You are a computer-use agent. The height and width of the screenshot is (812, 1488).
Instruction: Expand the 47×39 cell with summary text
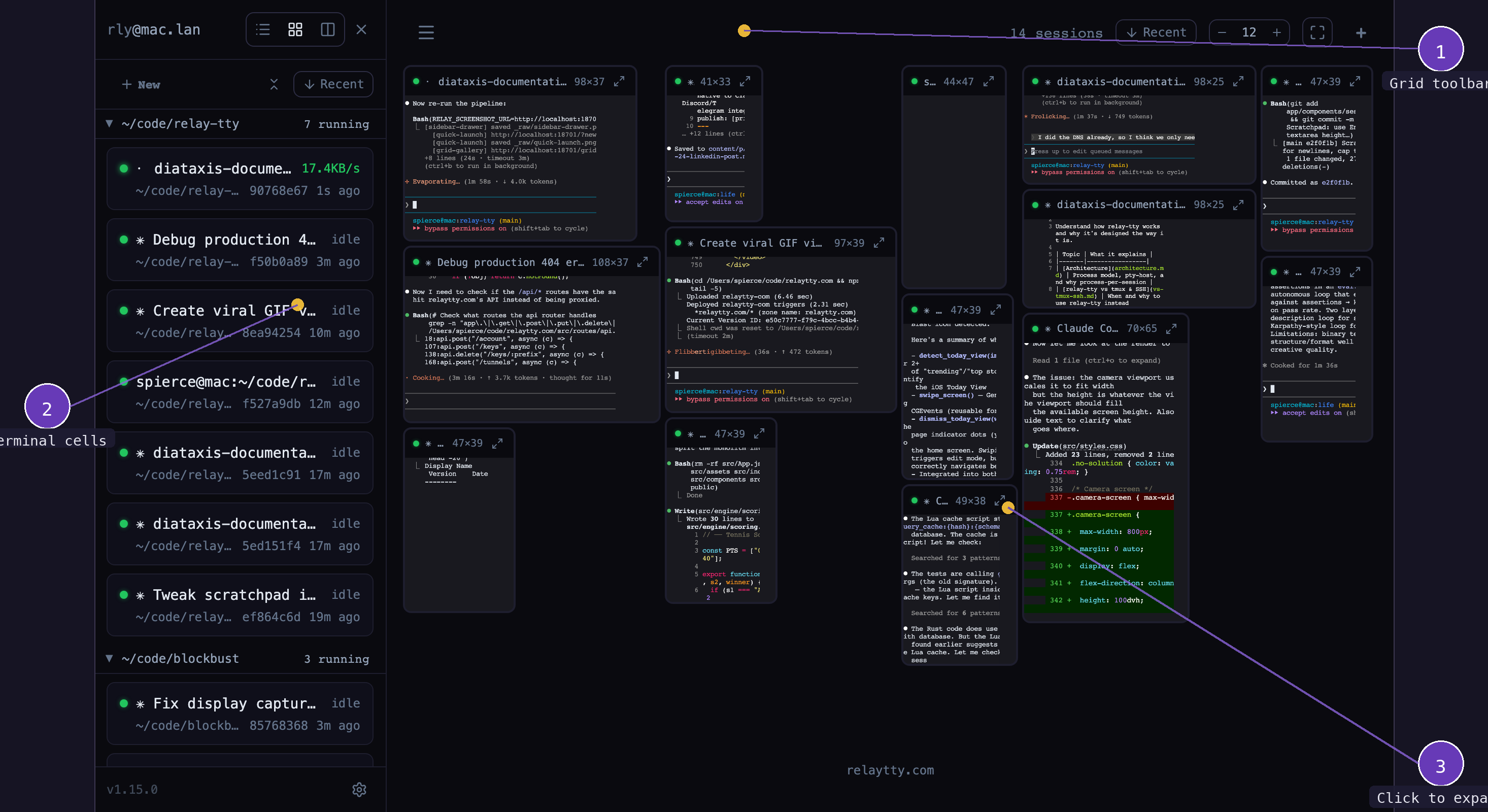(995, 310)
